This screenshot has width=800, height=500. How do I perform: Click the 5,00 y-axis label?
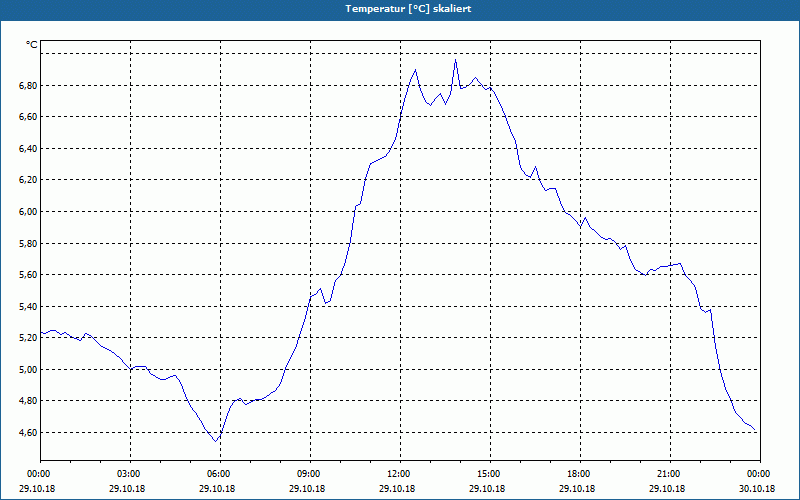[28, 369]
